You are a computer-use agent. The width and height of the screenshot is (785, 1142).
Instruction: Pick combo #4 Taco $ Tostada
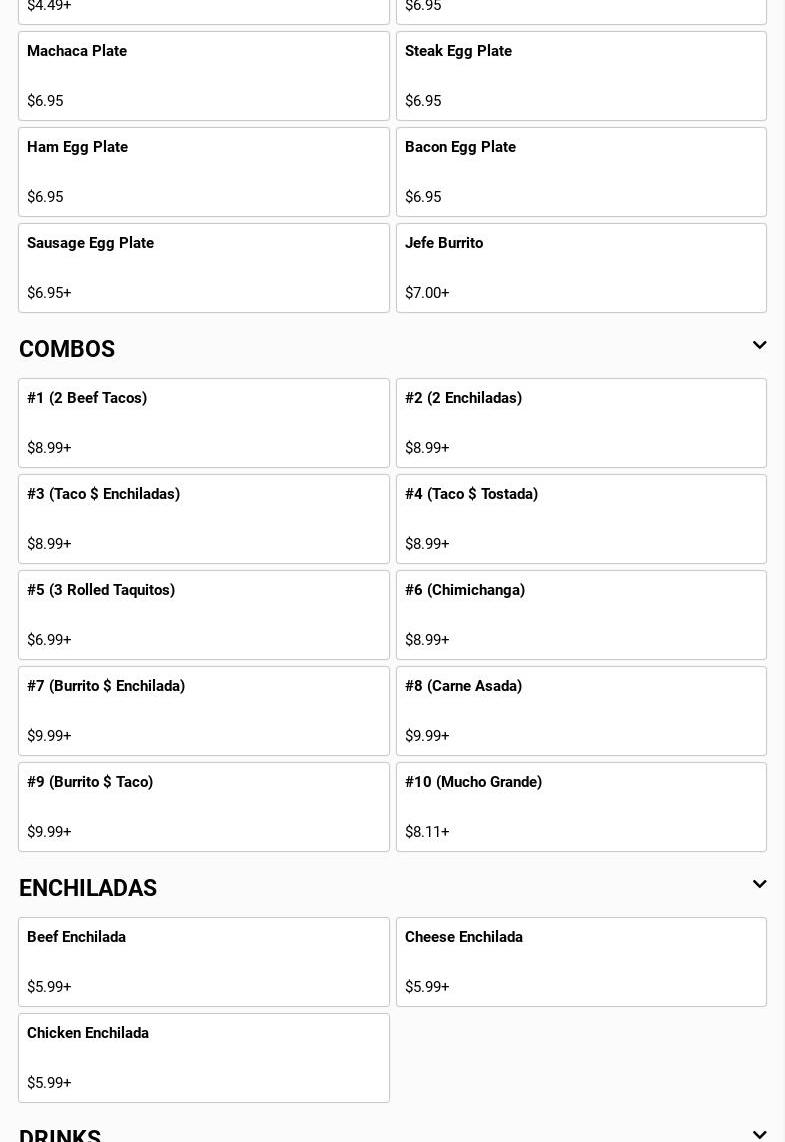[581, 519]
